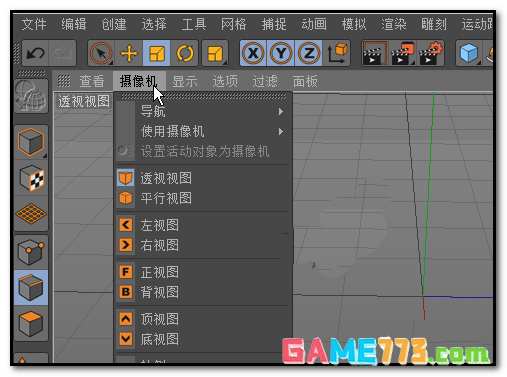Image resolution: width=507 pixels, height=377 pixels.
Task: Click the dotted tear-off menu handle
Action: 203,96
